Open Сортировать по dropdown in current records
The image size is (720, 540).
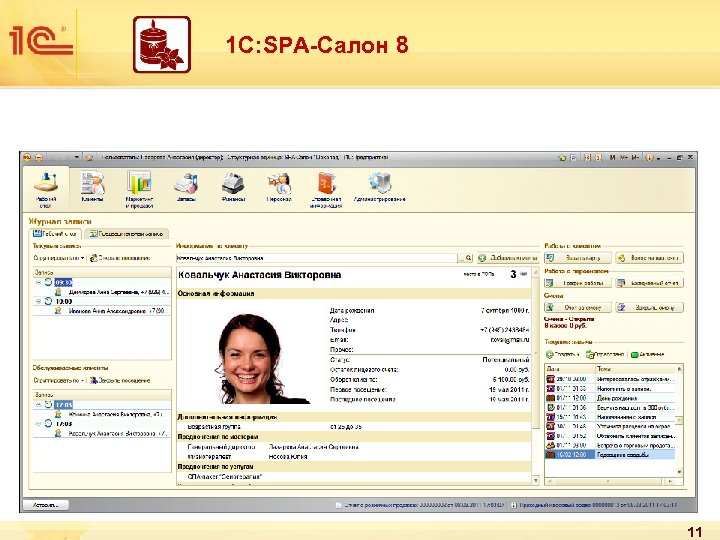pos(59,258)
